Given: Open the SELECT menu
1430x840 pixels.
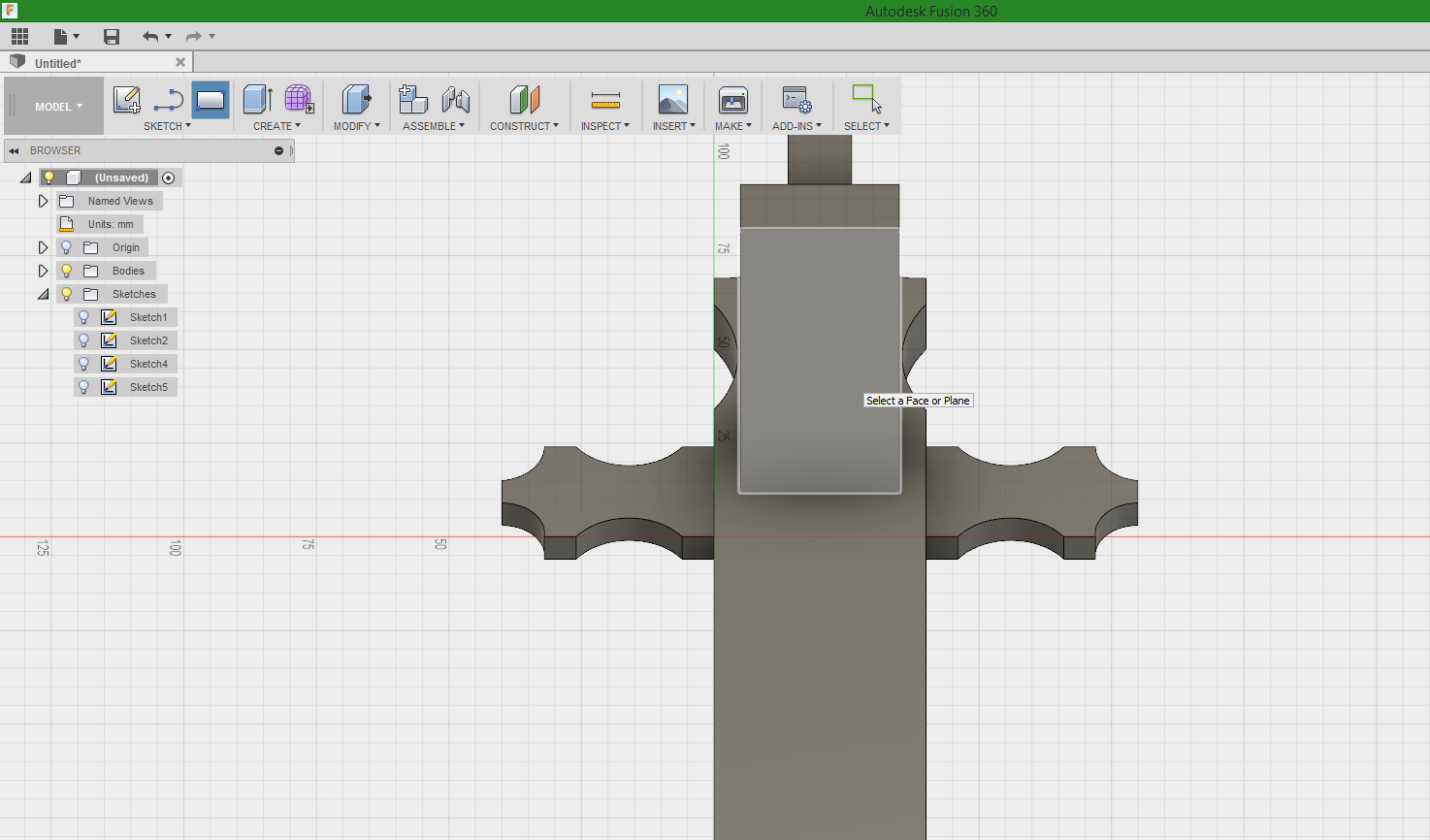Looking at the screenshot, I should pyautogui.click(x=866, y=126).
